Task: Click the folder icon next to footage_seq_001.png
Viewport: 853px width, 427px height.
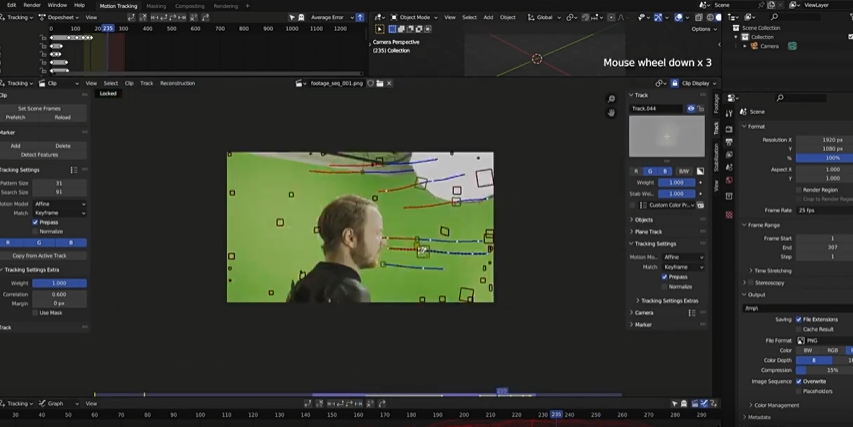Action: coord(379,83)
